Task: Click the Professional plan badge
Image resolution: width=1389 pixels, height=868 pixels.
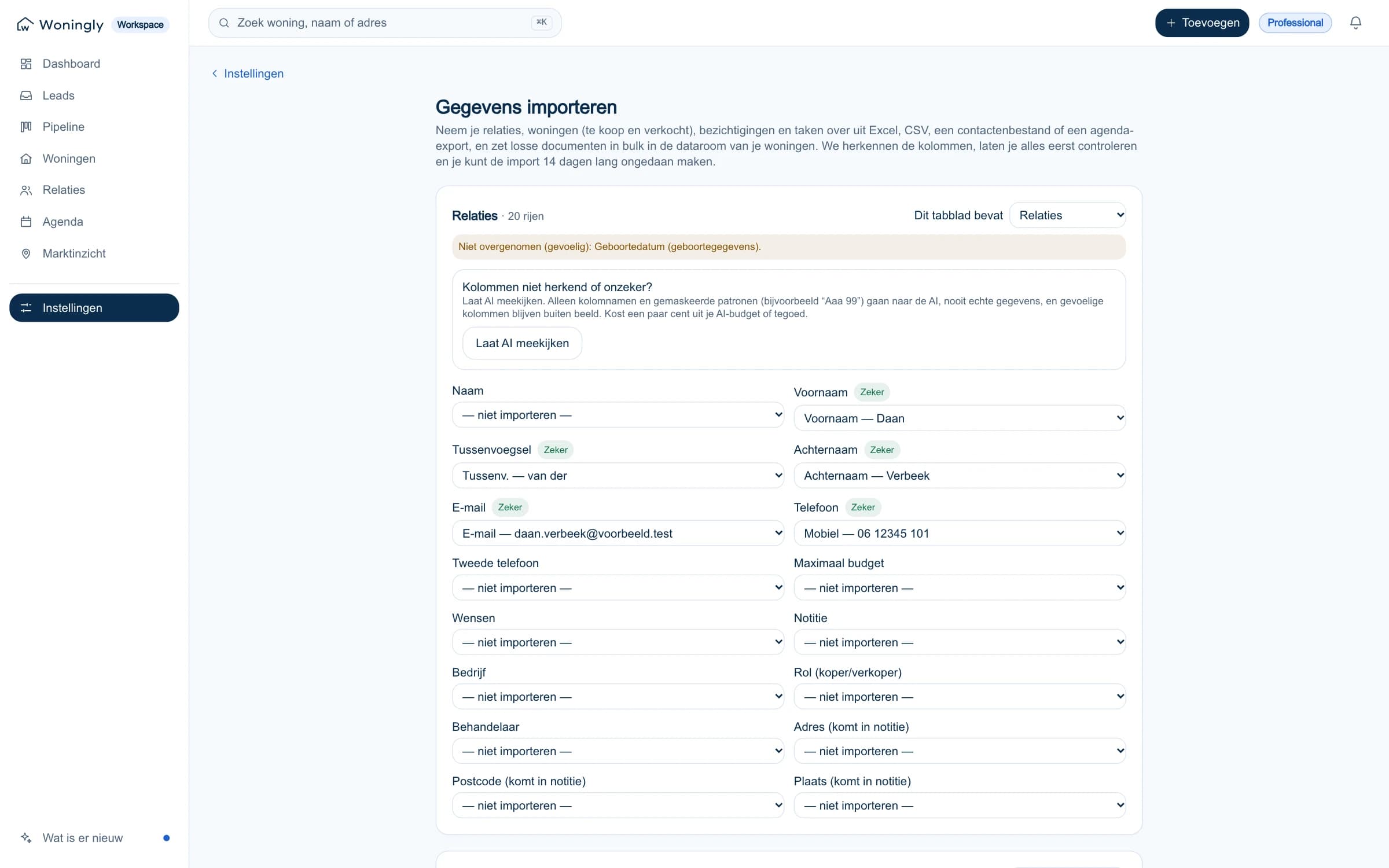Action: 1295,23
